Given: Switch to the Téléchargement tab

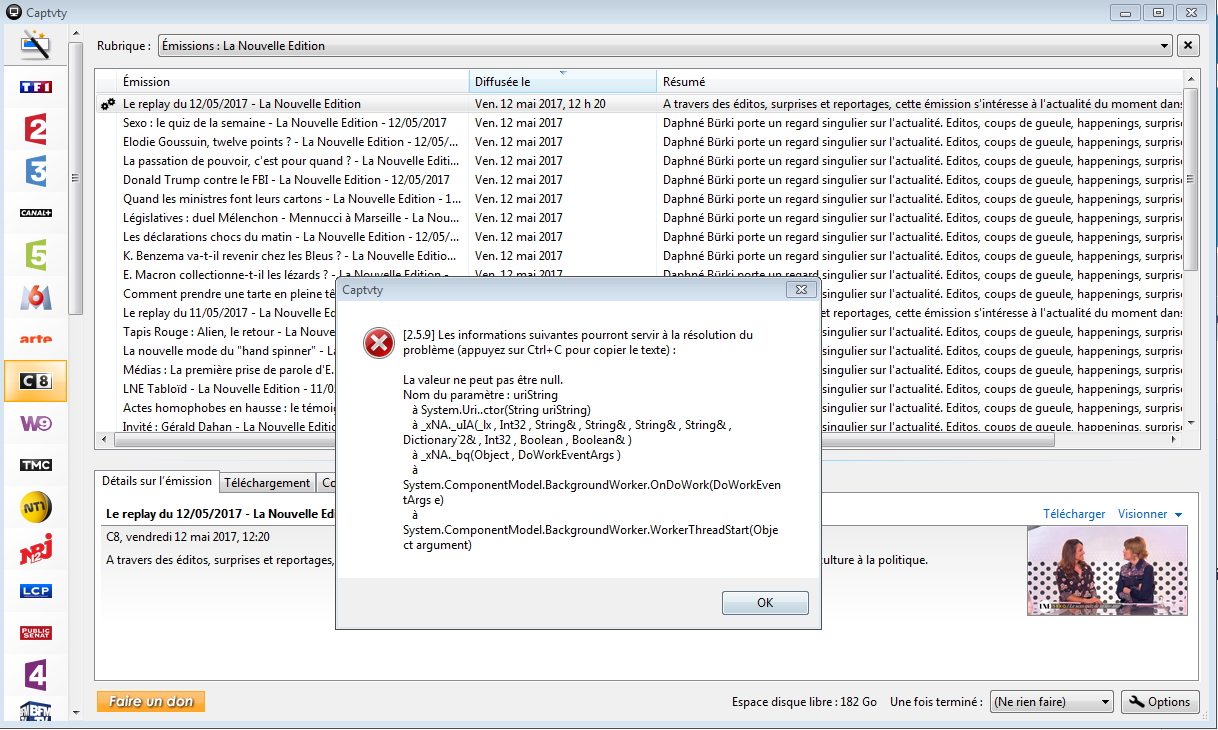Looking at the screenshot, I should point(267,482).
